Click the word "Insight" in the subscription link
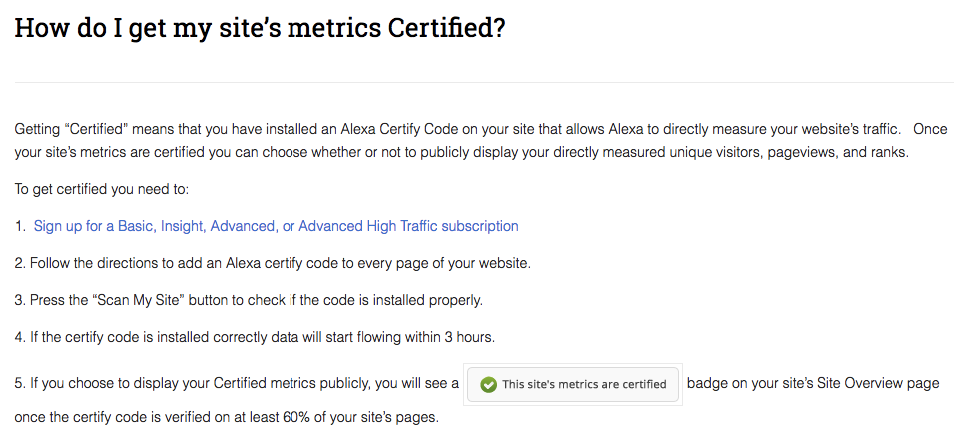This screenshot has width=955, height=438. pos(180,226)
